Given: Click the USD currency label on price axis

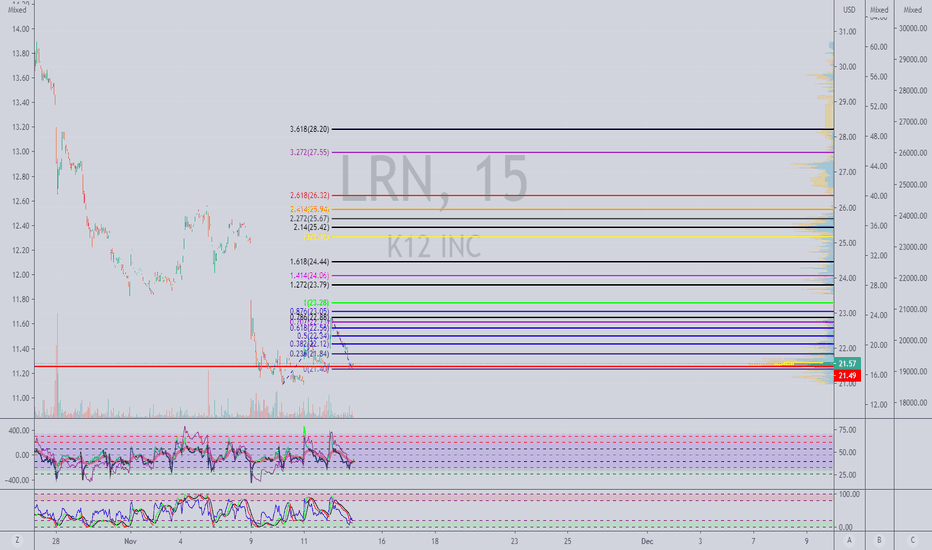Looking at the screenshot, I should [x=849, y=10].
